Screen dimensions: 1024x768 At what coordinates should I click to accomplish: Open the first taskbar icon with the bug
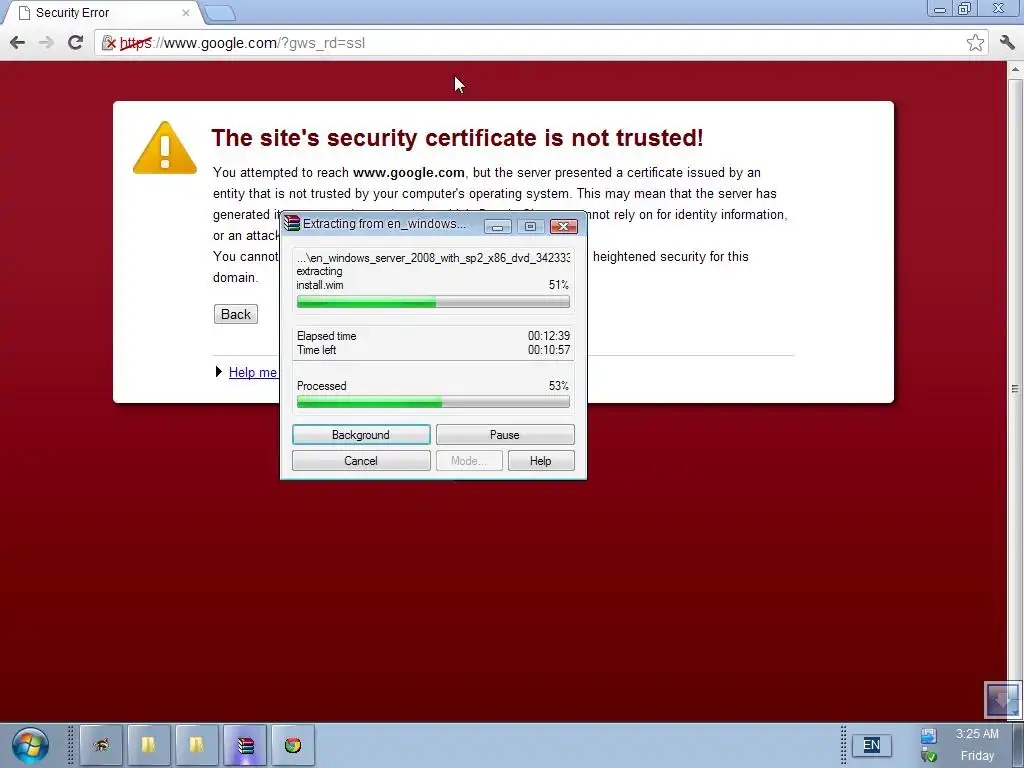101,745
